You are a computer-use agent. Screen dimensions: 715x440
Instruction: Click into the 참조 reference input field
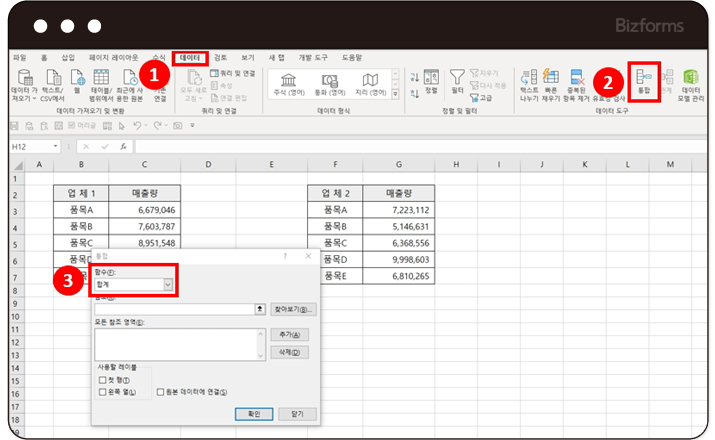174,309
